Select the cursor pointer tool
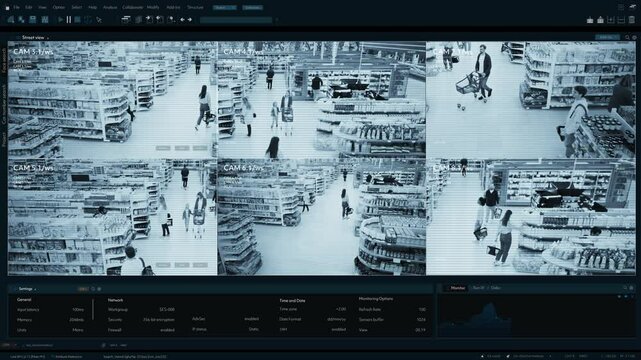This screenshot has height=360, width=641. coord(99,20)
